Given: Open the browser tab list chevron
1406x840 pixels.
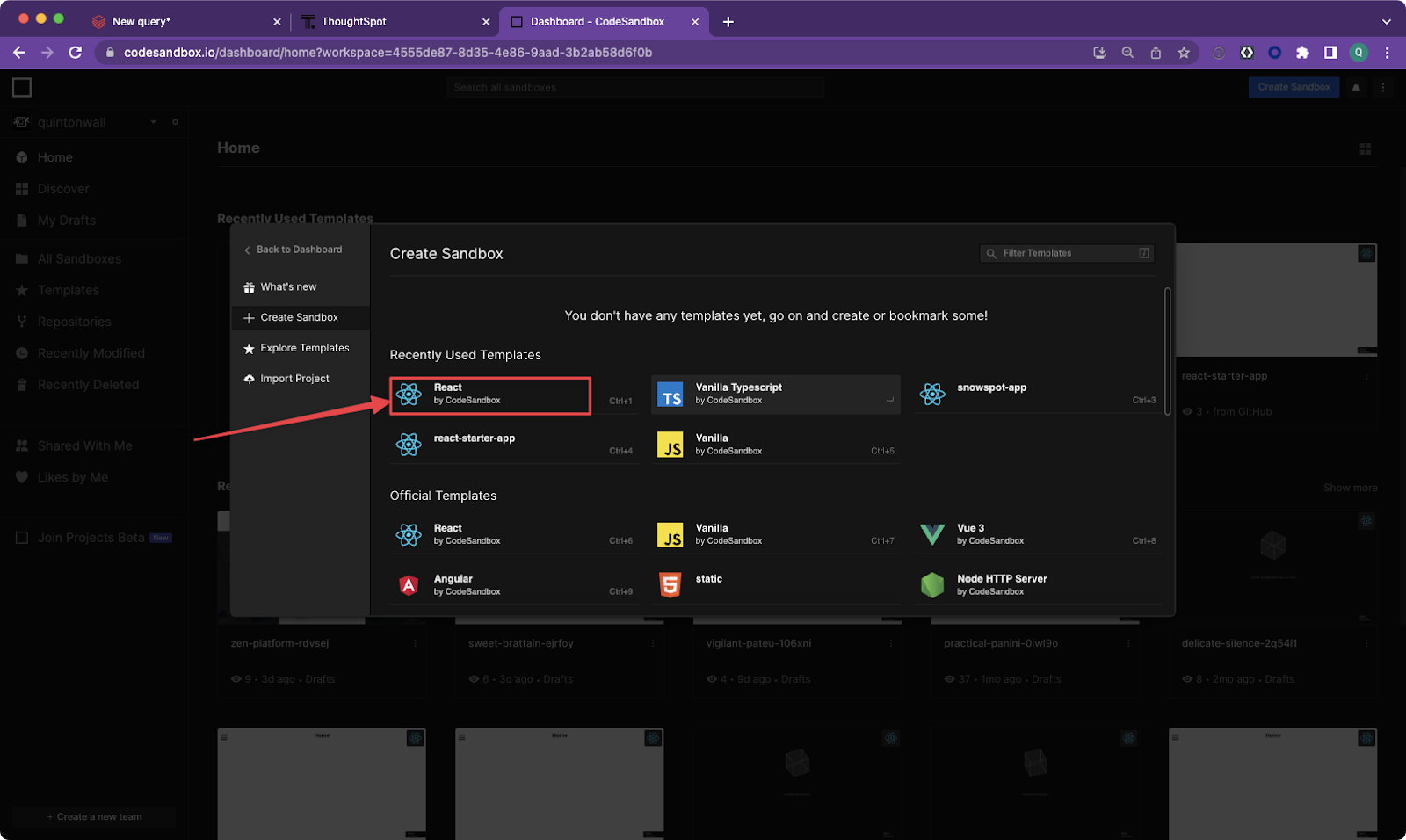Looking at the screenshot, I should click(x=1386, y=21).
